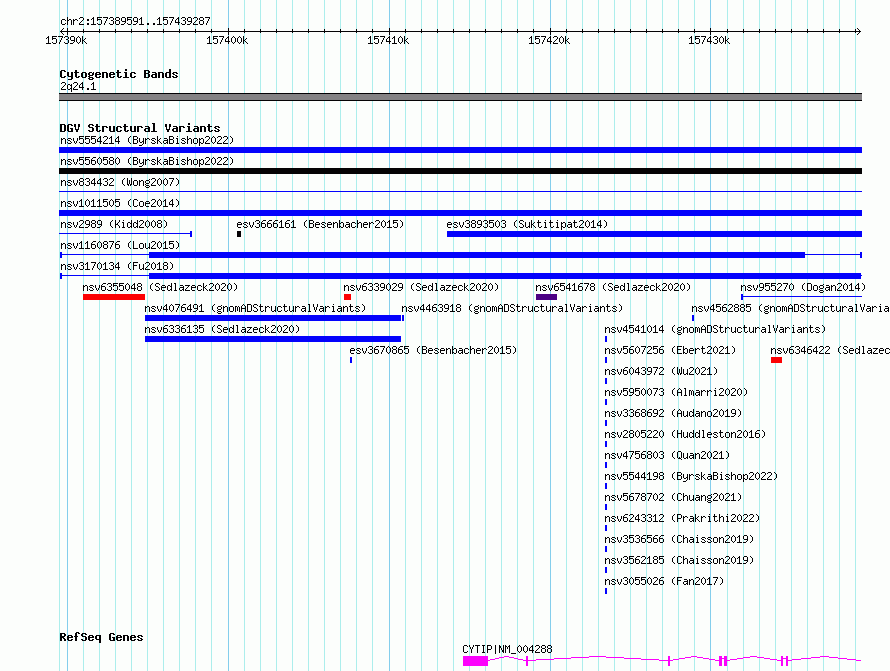Click the CYTIP|NM_004288 gene label

[507, 649]
